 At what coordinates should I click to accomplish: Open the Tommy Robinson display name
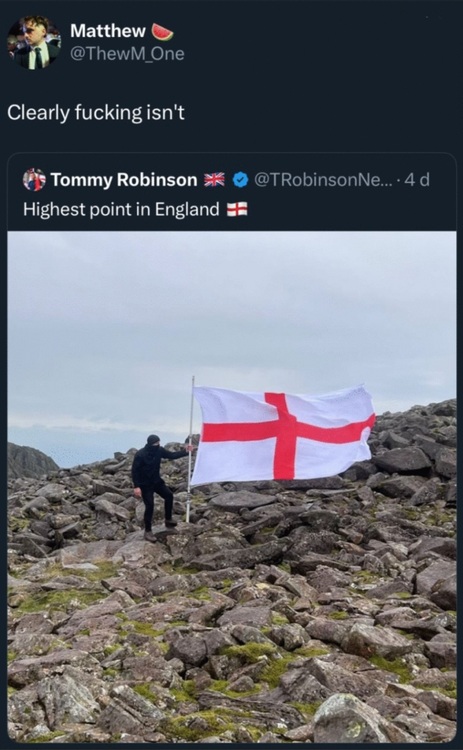[x=124, y=180]
